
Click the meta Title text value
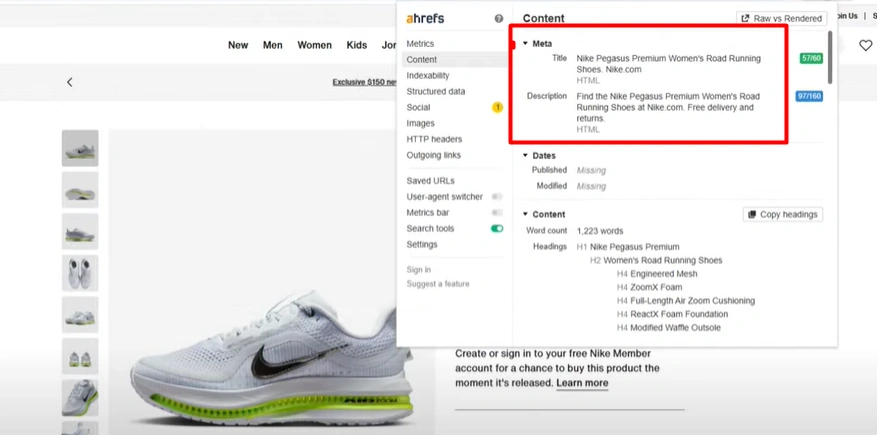[x=668, y=64]
